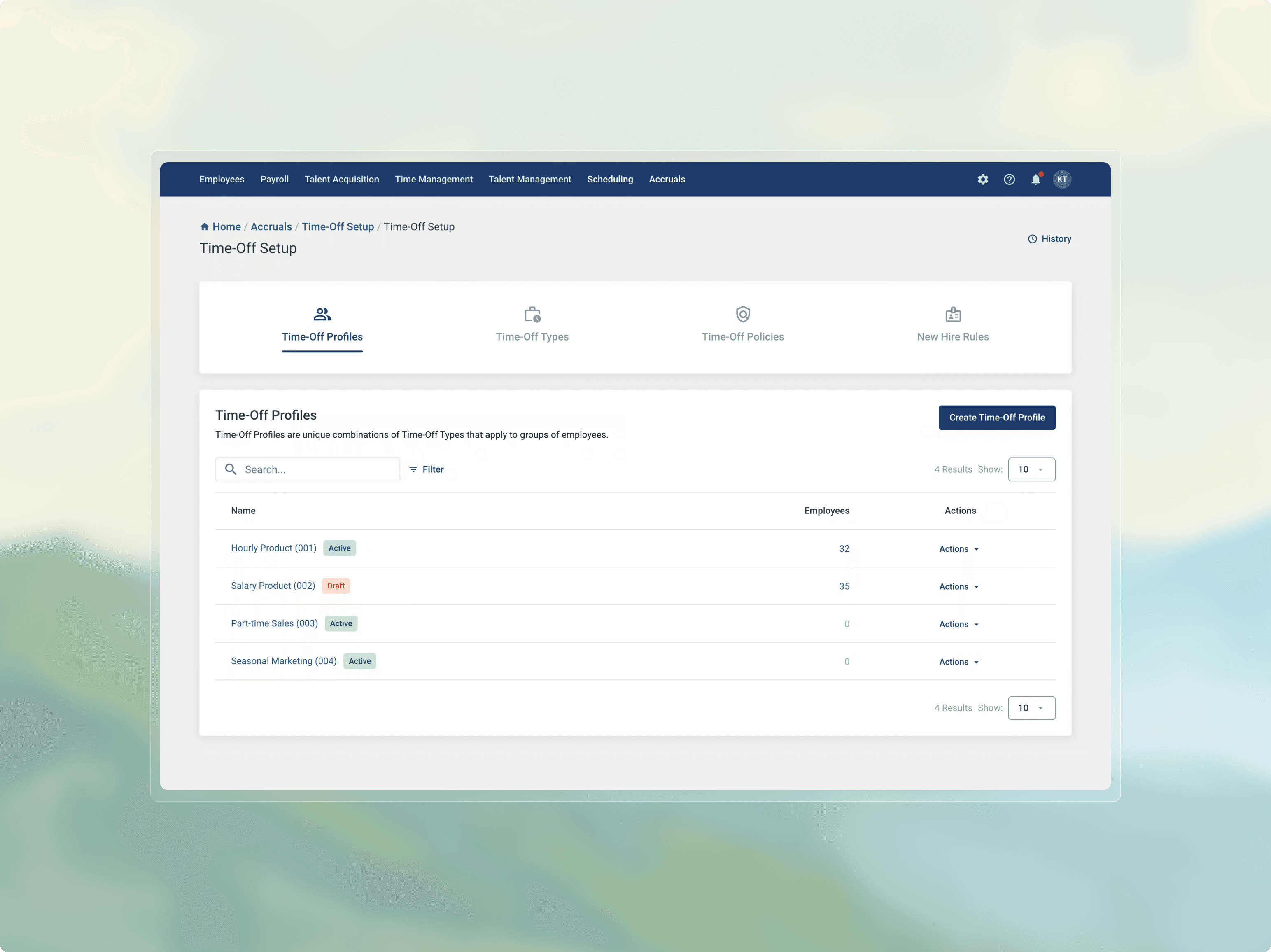Open the help question mark icon
Image resolution: width=1271 pixels, height=952 pixels.
click(1009, 179)
